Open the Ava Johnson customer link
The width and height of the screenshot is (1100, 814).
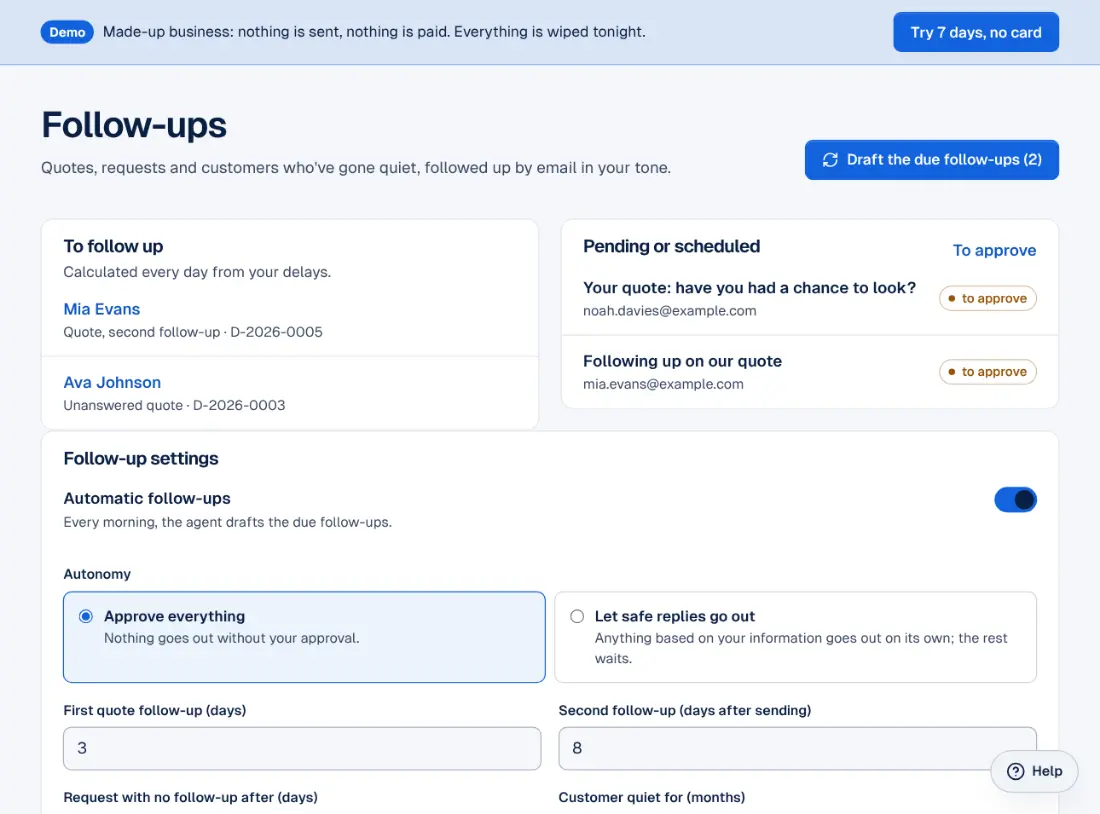[x=112, y=382]
